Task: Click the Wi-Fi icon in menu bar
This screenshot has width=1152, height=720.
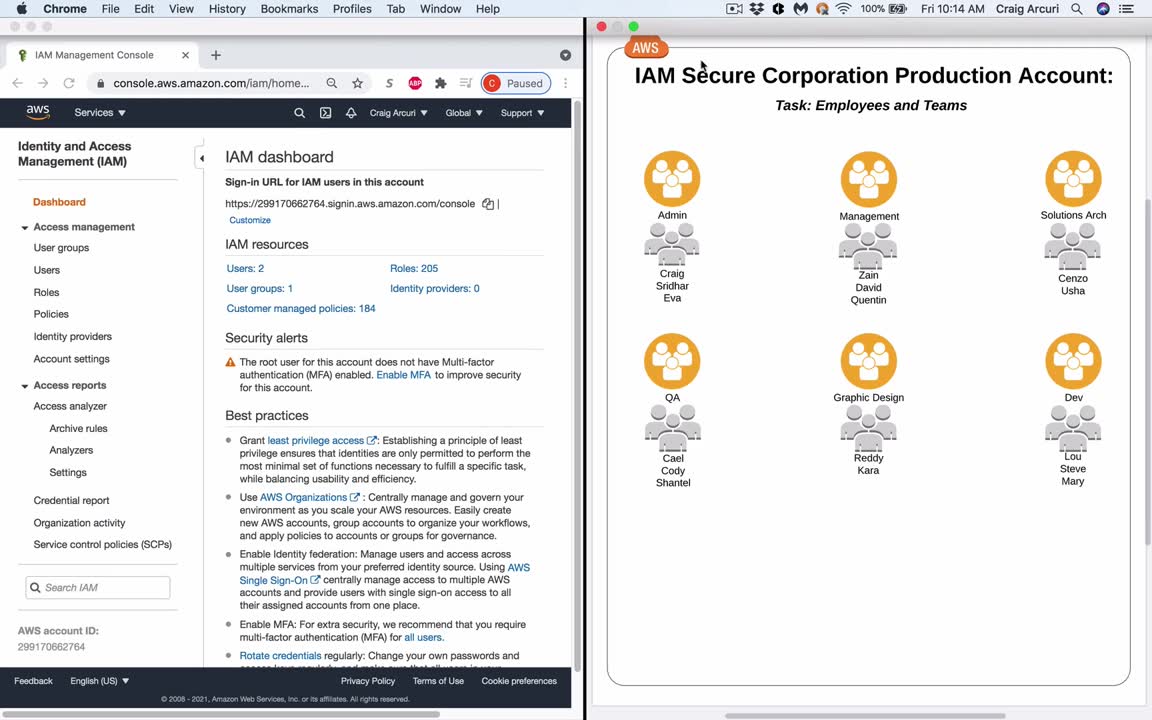Action: tap(843, 9)
